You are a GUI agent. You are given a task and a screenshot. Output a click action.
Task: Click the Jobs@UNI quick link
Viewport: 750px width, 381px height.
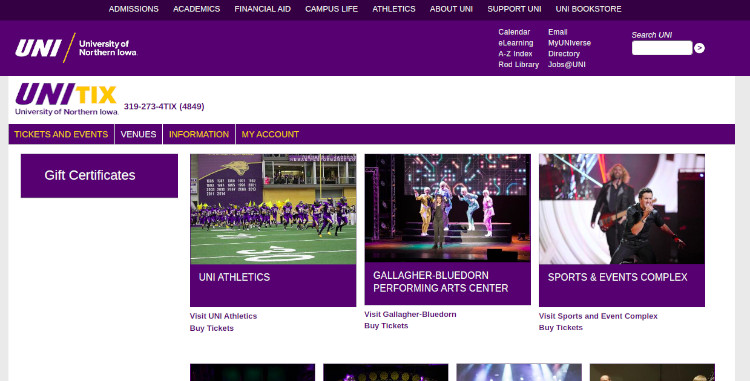pos(567,65)
